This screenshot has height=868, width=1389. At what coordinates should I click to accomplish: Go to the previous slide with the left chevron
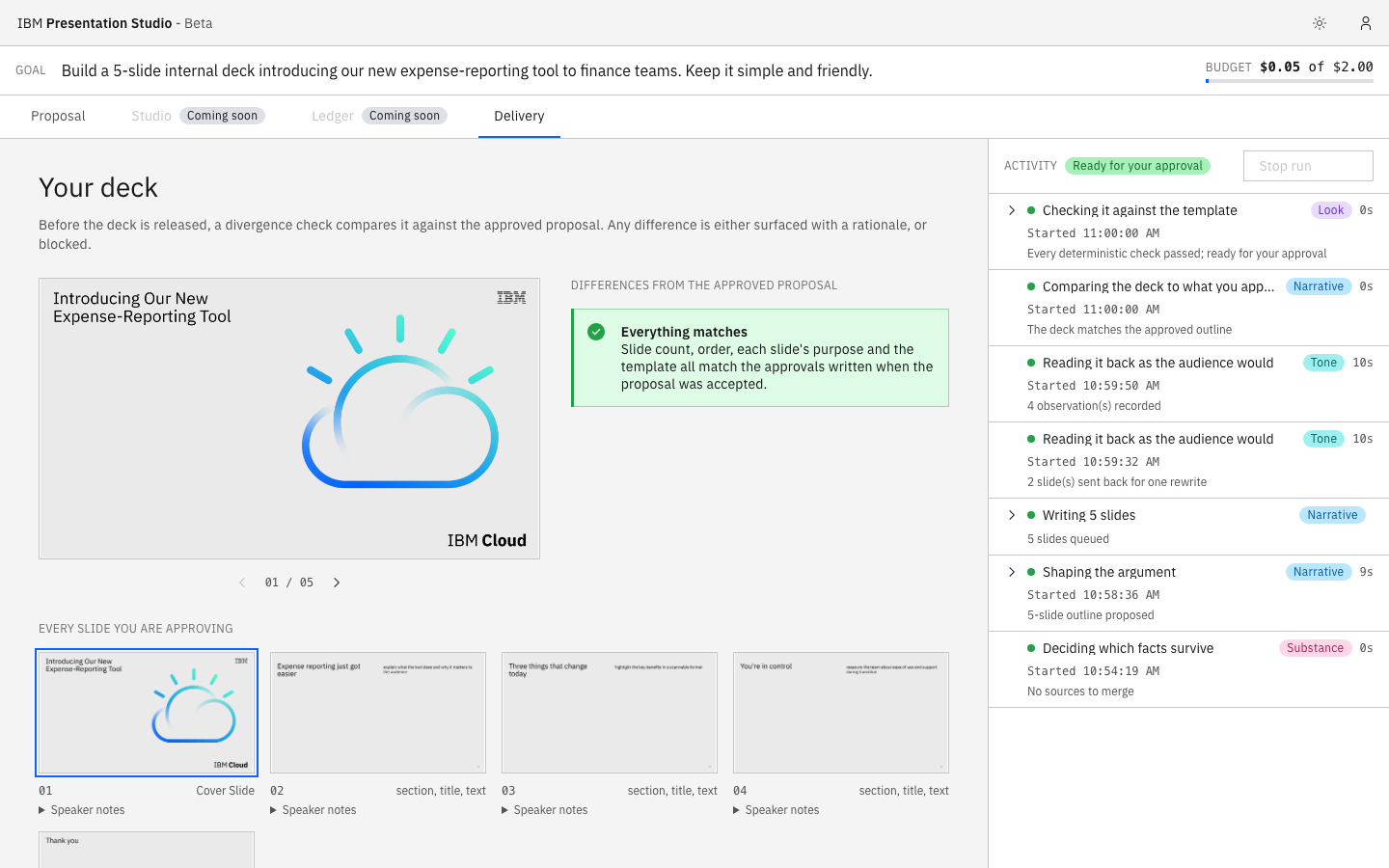pyautogui.click(x=242, y=583)
